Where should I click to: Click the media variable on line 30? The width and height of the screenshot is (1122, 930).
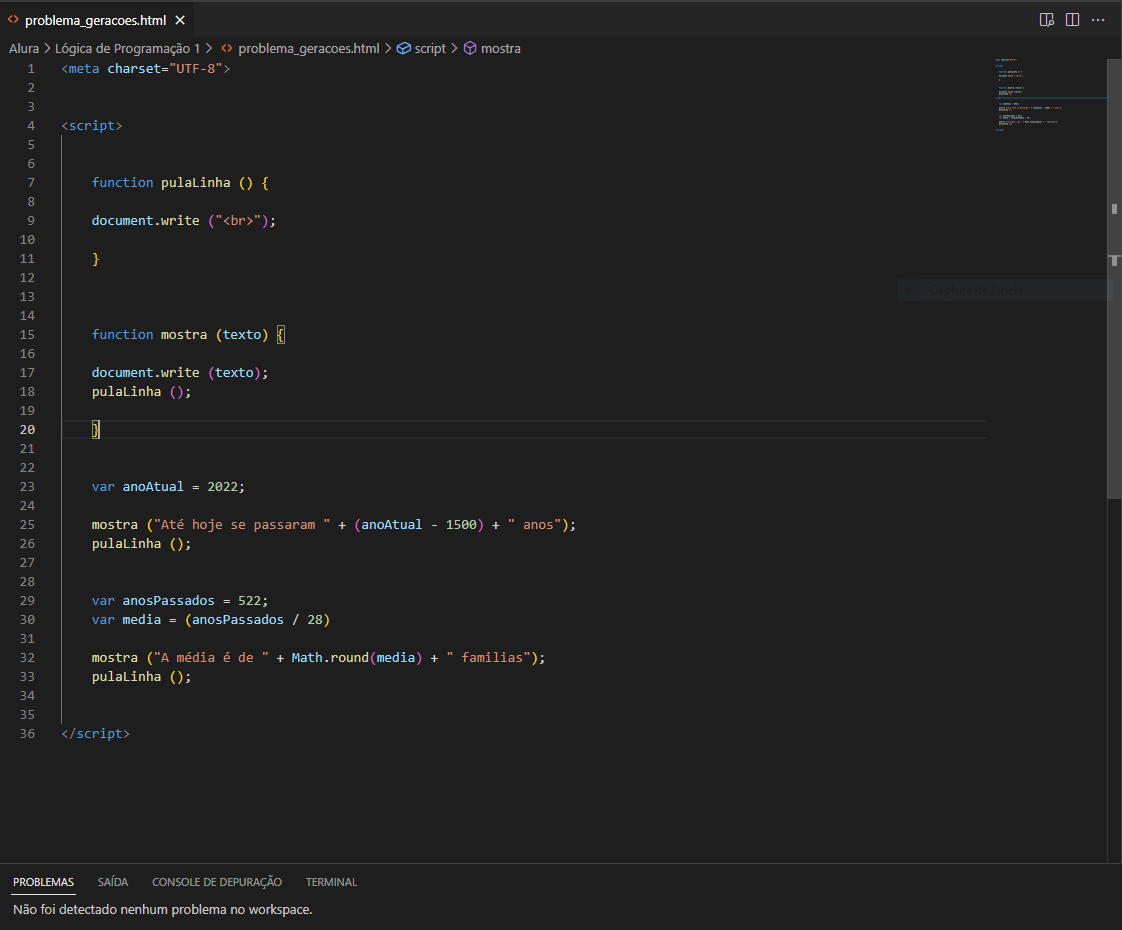click(142, 620)
